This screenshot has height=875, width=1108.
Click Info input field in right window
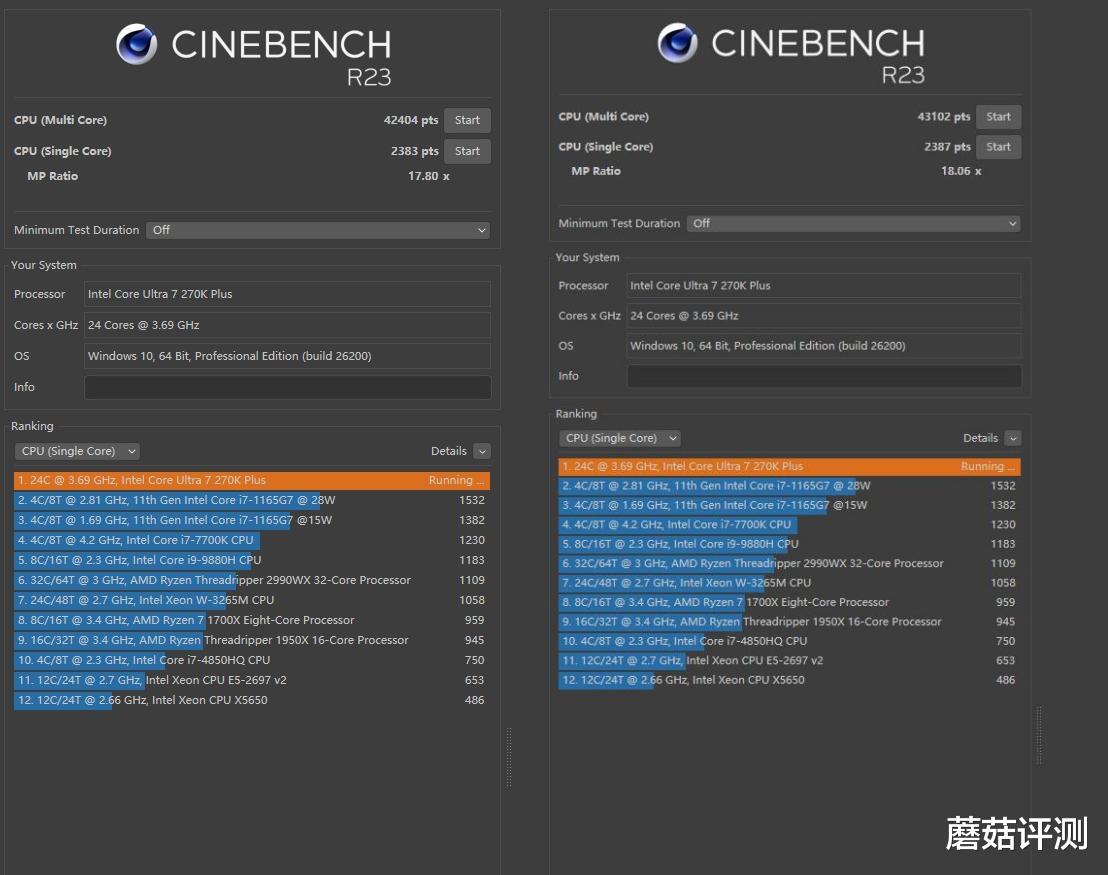824,376
